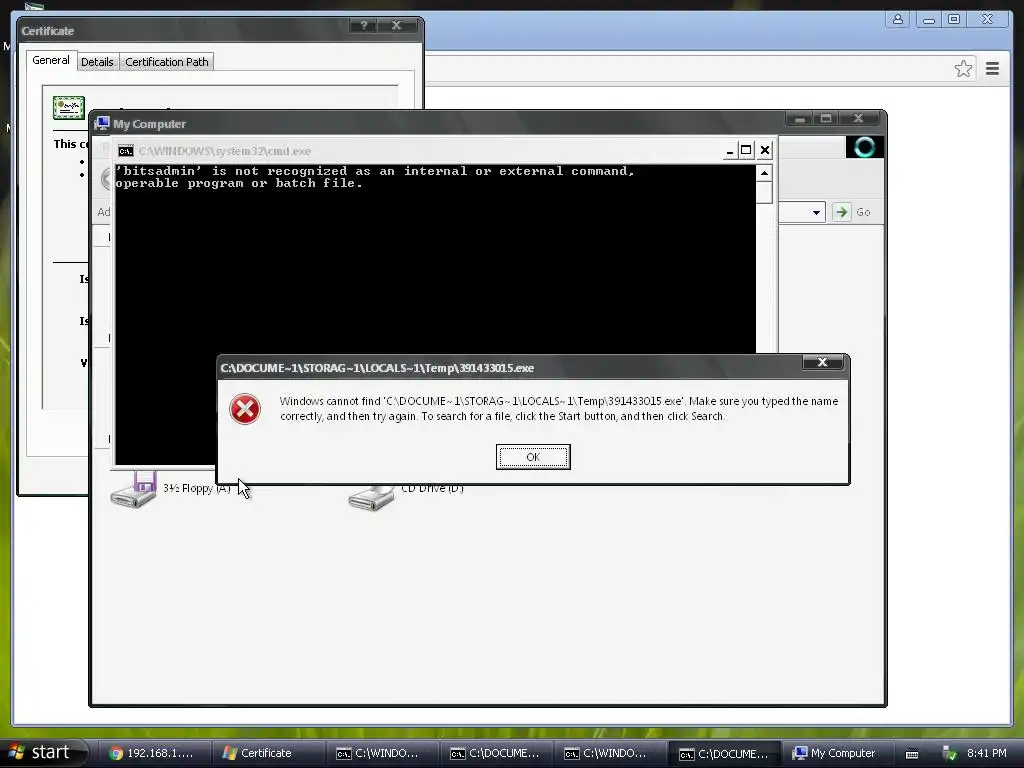Switch to first C:\DOCUME... taskbar item
Viewport: 1024px width, 768px height.
tap(496, 754)
